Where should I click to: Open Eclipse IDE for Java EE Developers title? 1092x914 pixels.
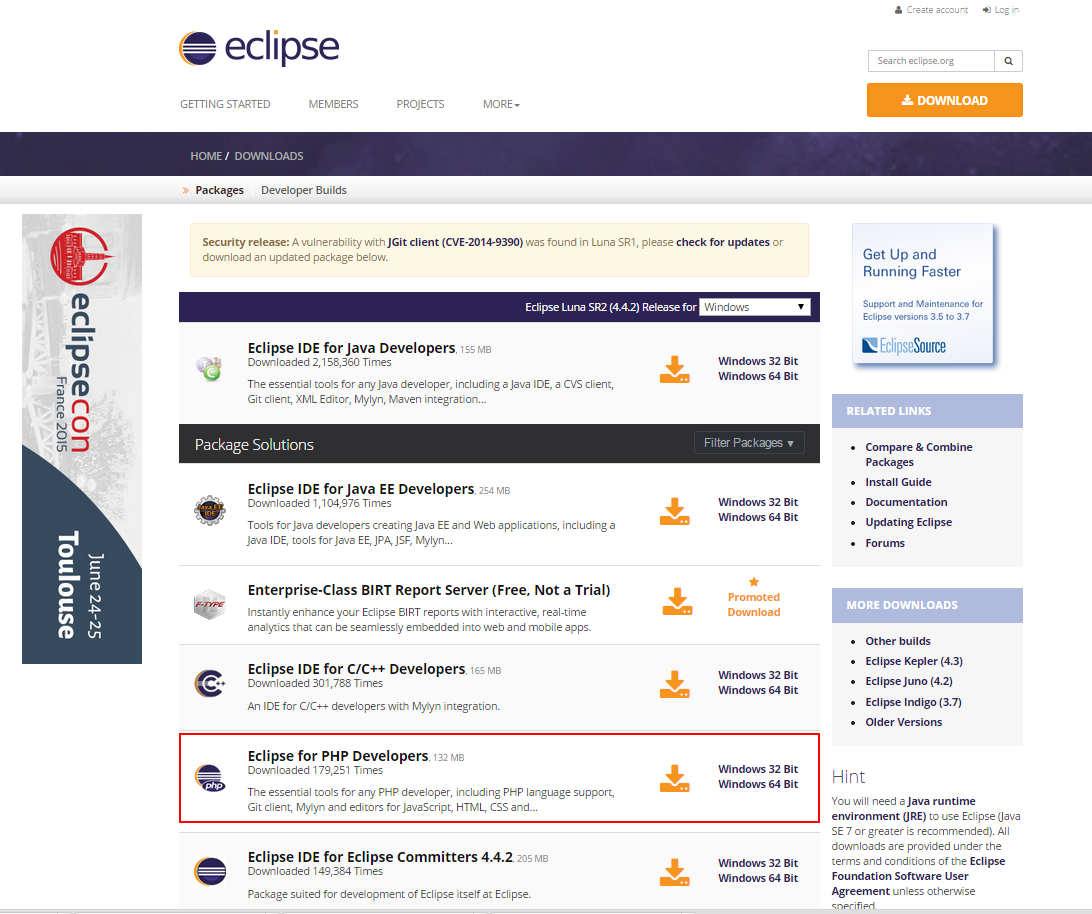click(361, 489)
